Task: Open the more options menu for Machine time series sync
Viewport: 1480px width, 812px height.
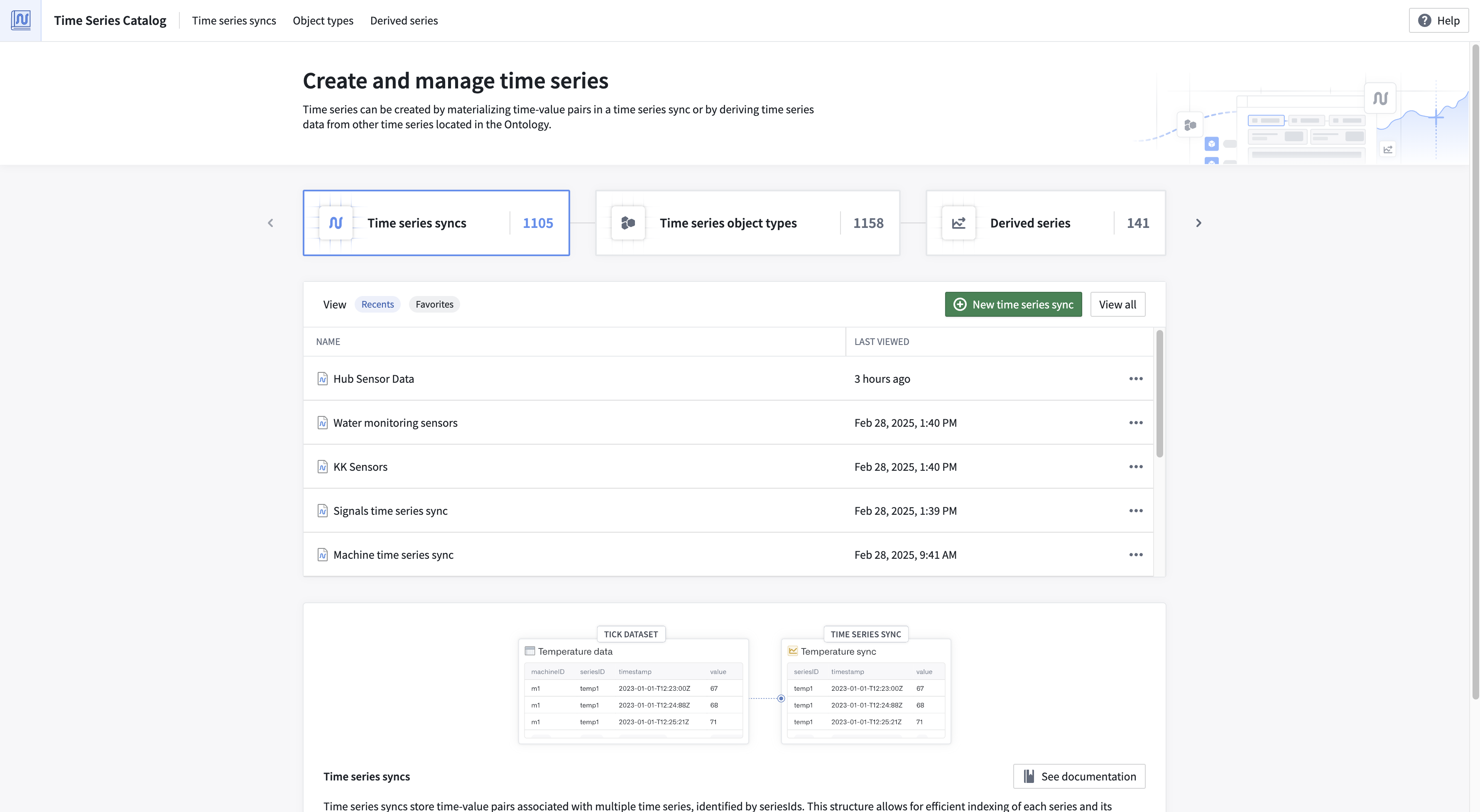Action: pyautogui.click(x=1136, y=555)
